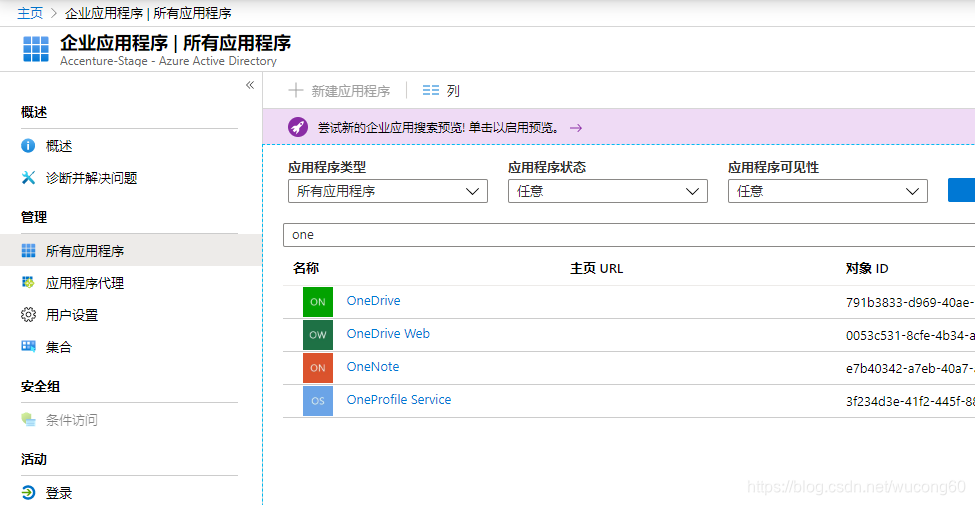Open the OneDrive Web application link
Image resolution: width=975 pixels, height=505 pixels.
pyautogui.click(x=388, y=333)
